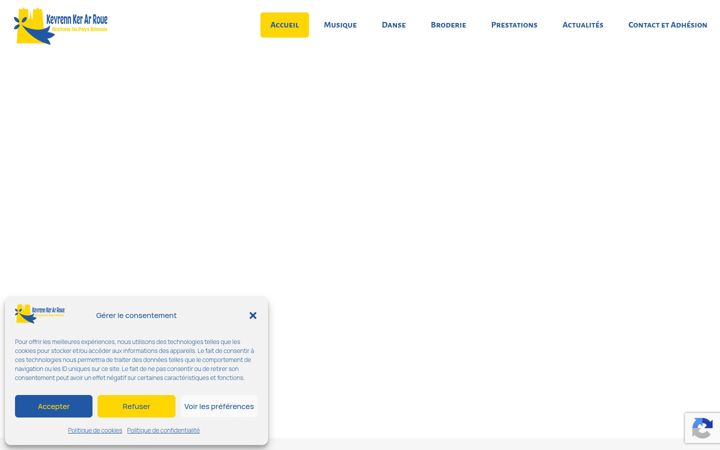The height and width of the screenshot is (450, 720).
Task: Accept cookies with the Accepter button
Action: (54, 406)
